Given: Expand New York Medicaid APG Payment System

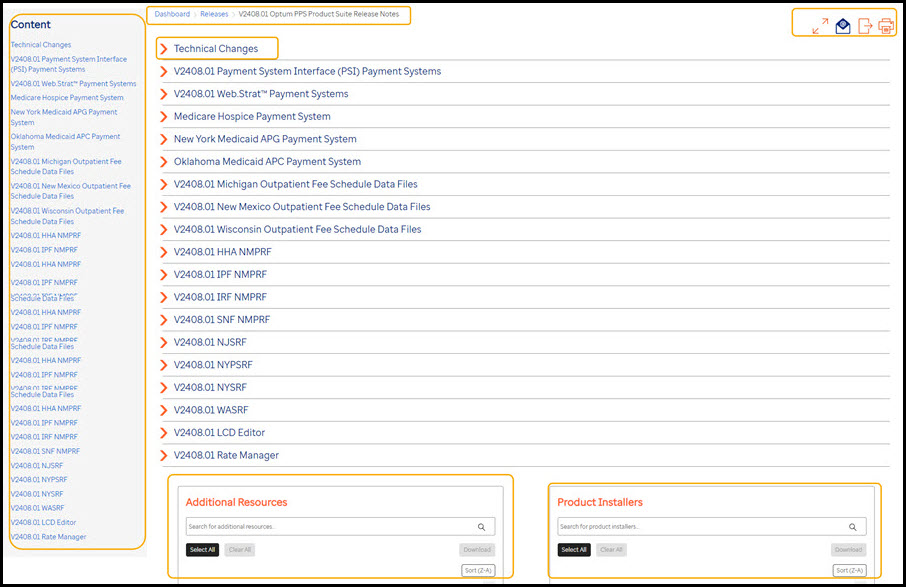Looking at the screenshot, I should click(x=525, y=139).
